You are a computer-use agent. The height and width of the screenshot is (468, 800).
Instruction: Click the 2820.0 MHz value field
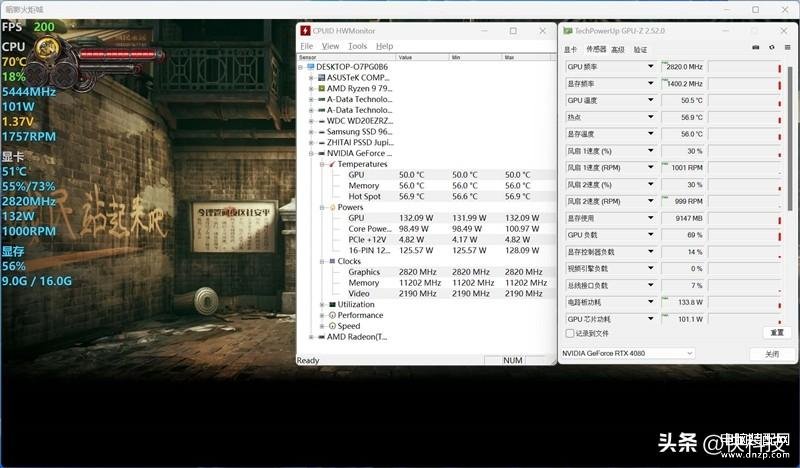683,67
